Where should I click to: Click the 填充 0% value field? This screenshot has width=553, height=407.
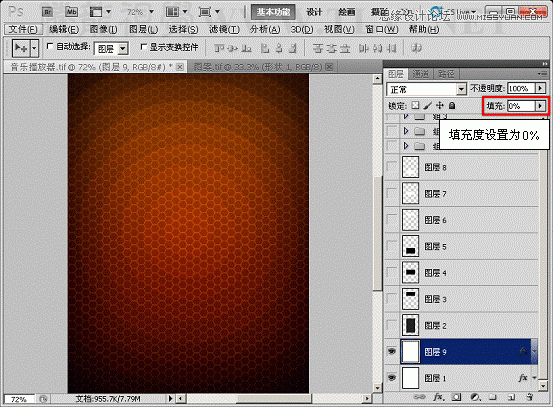(521, 106)
